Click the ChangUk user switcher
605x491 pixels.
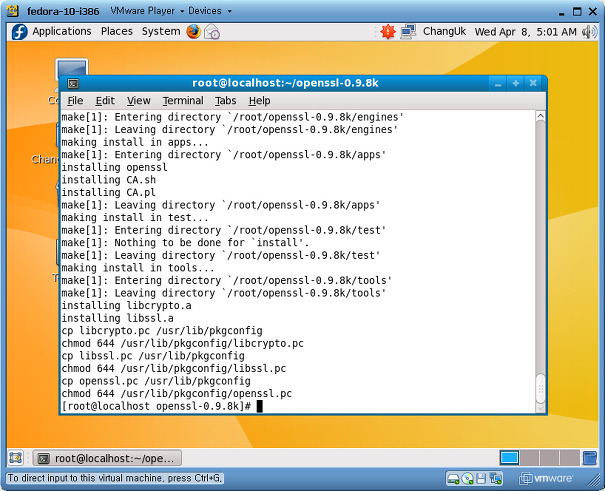[x=444, y=31]
